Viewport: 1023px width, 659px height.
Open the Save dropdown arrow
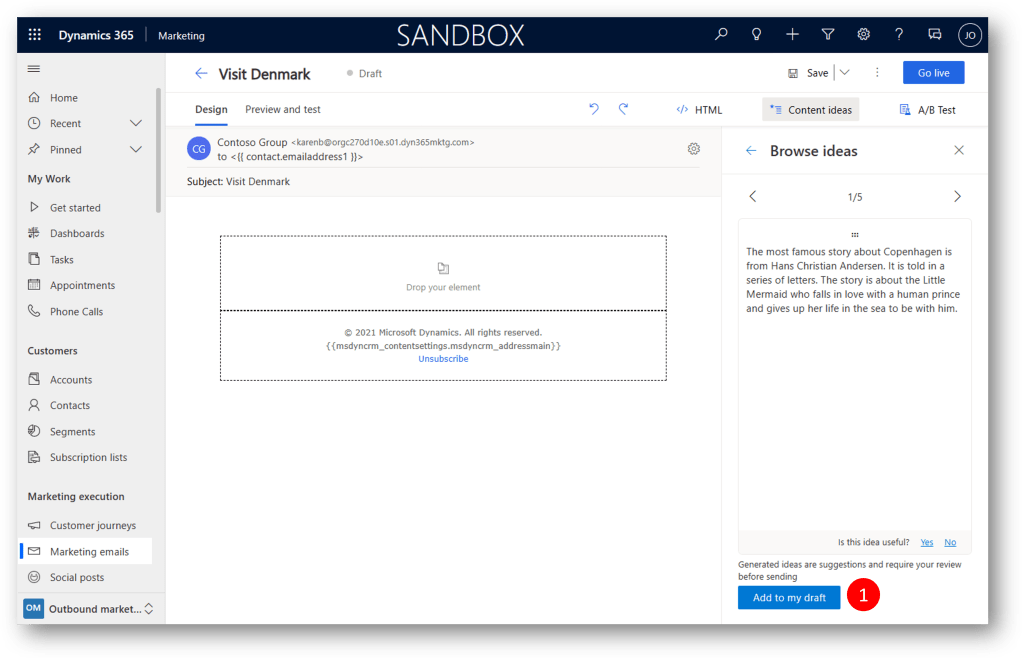(845, 73)
